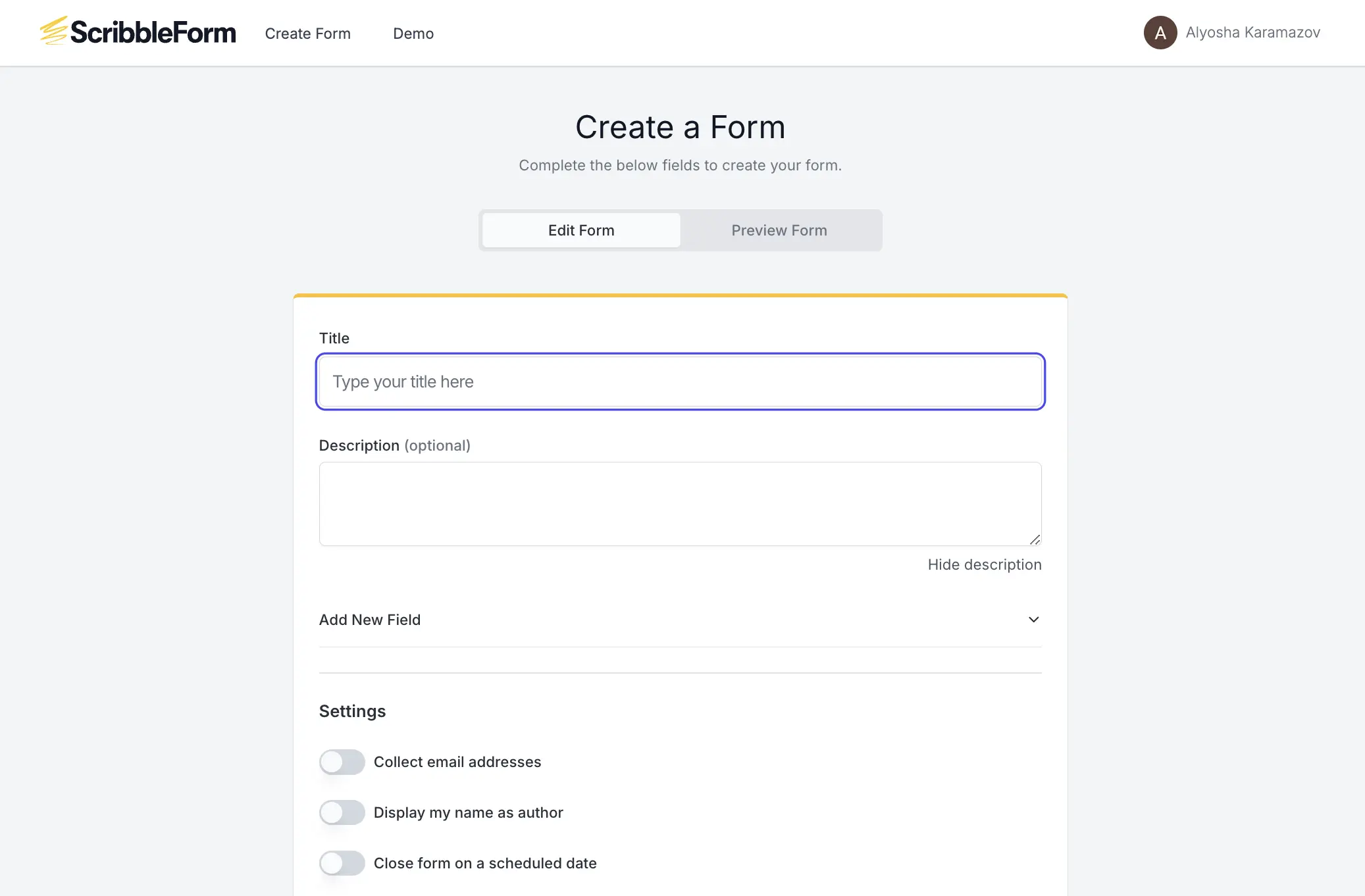The width and height of the screenshot is (1365, 896).
Task: Switch to the Preview Form tab
Action: [778, 230]
